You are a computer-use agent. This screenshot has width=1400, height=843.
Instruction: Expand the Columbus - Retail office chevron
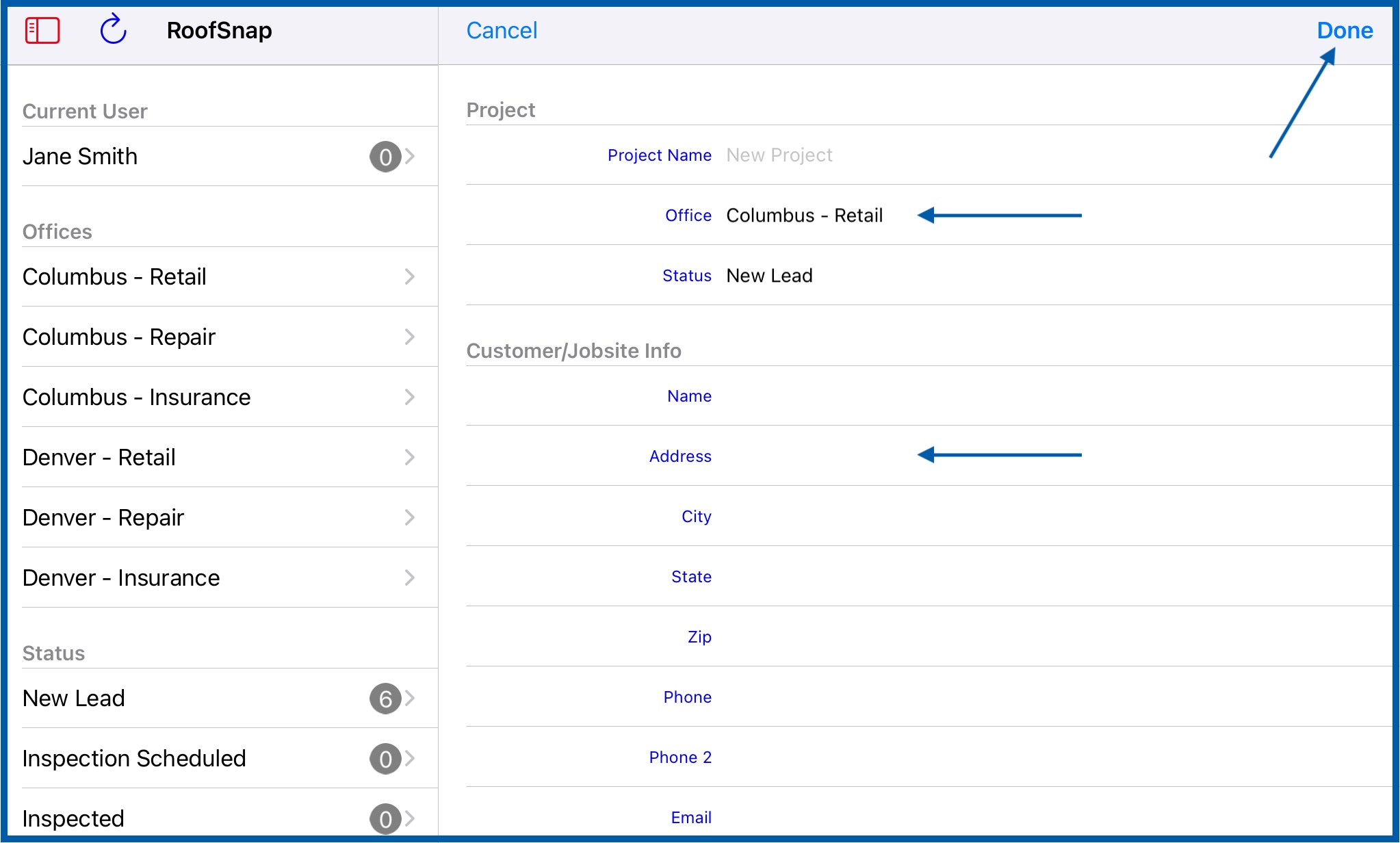[x=410, y=277]
